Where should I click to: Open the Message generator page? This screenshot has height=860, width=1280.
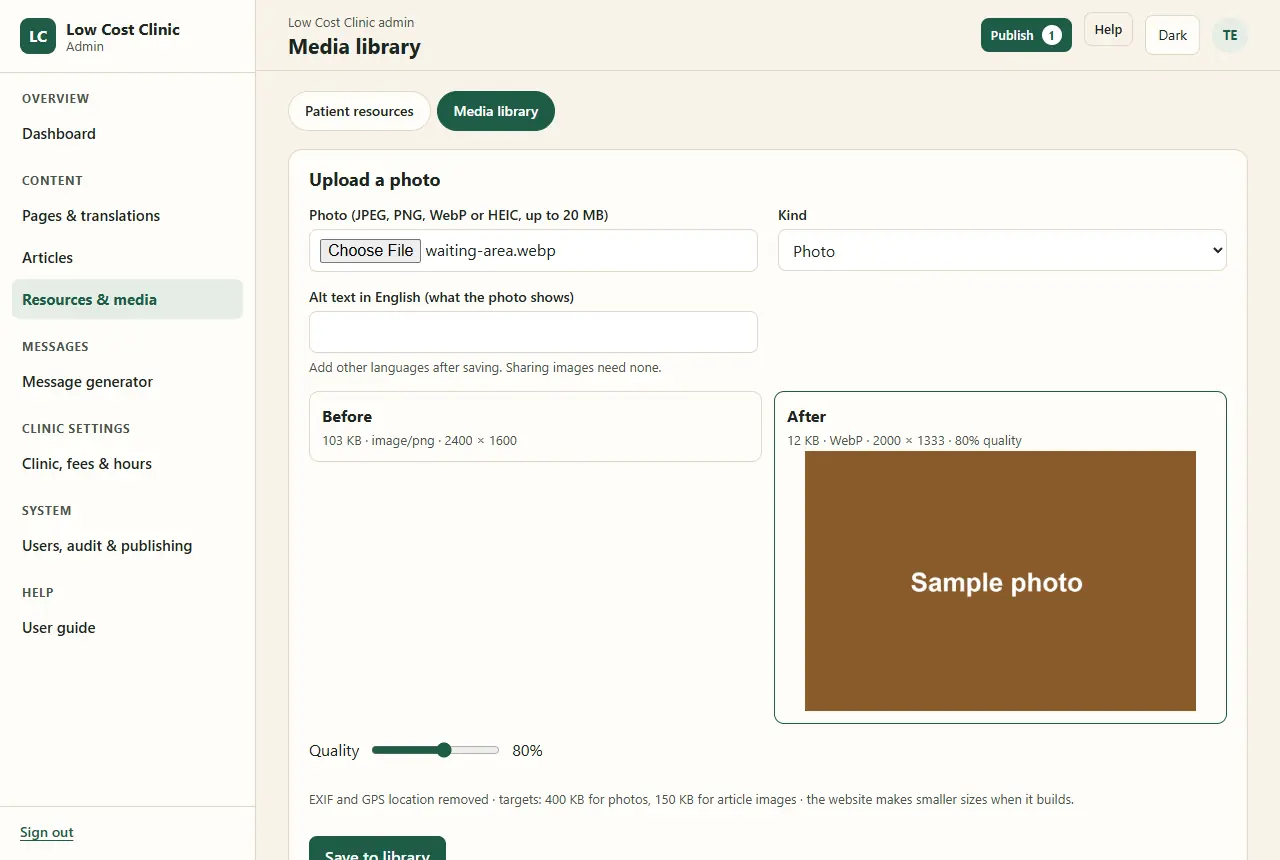pos(128,382)
